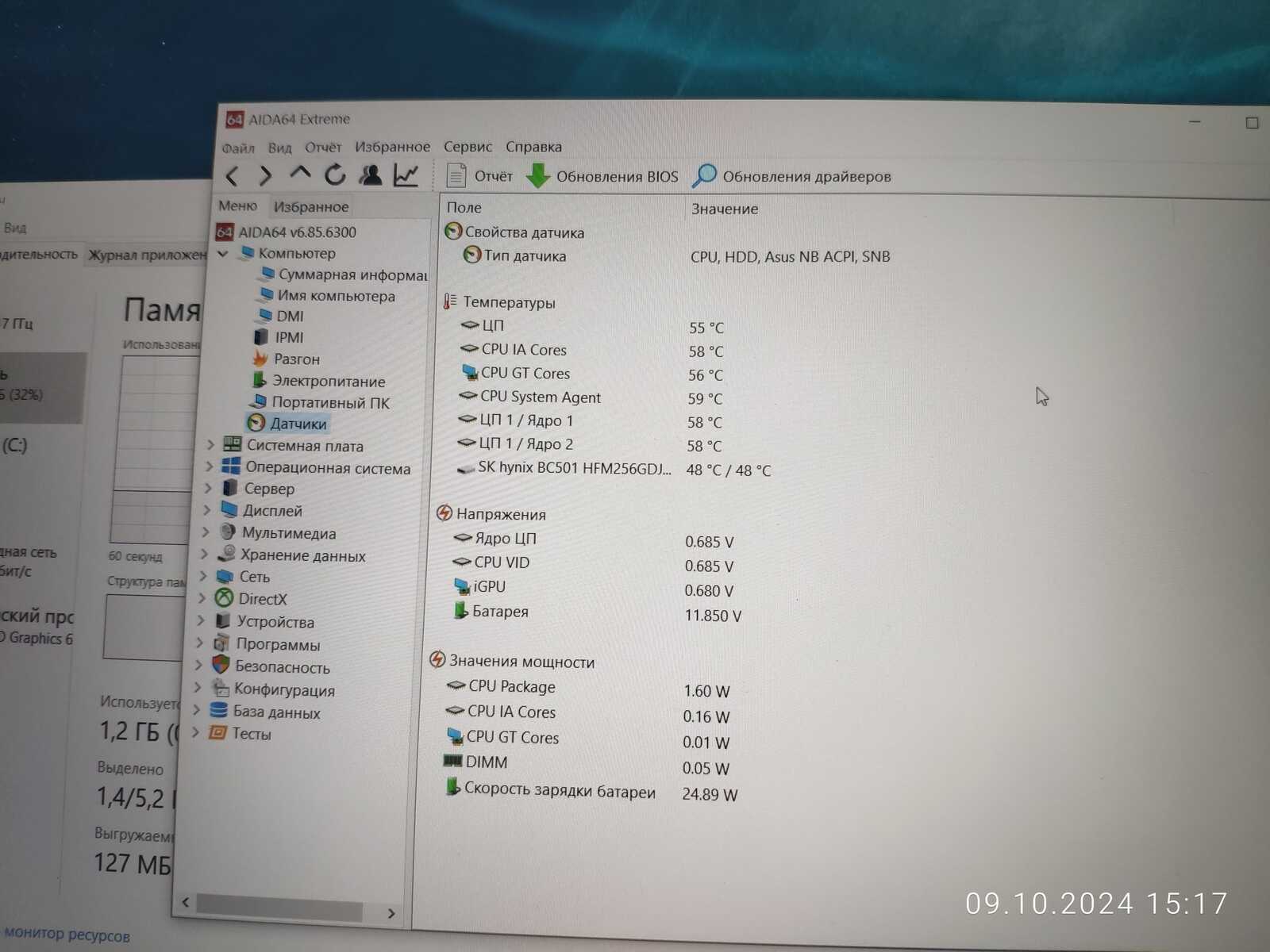
Task: Expand the База данных node
Action: click(x=197, y=710)
